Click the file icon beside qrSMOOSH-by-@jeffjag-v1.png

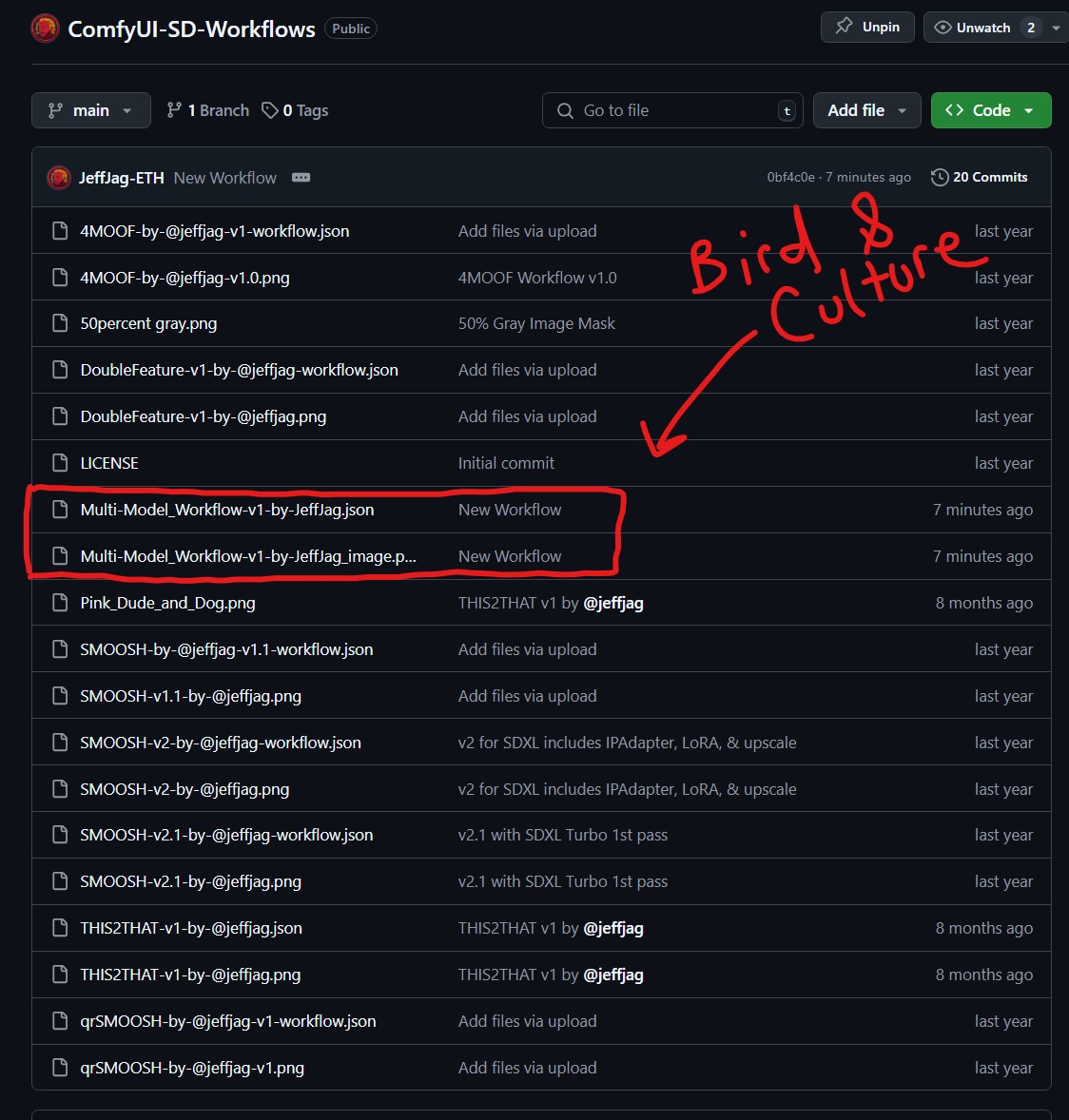[x=60, y=1067]
